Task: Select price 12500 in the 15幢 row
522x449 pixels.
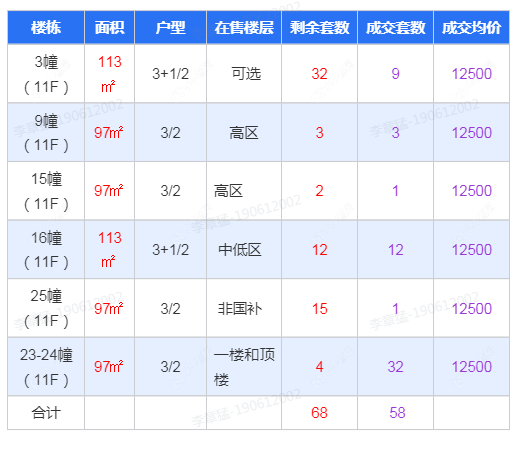Action: (471, 191)
